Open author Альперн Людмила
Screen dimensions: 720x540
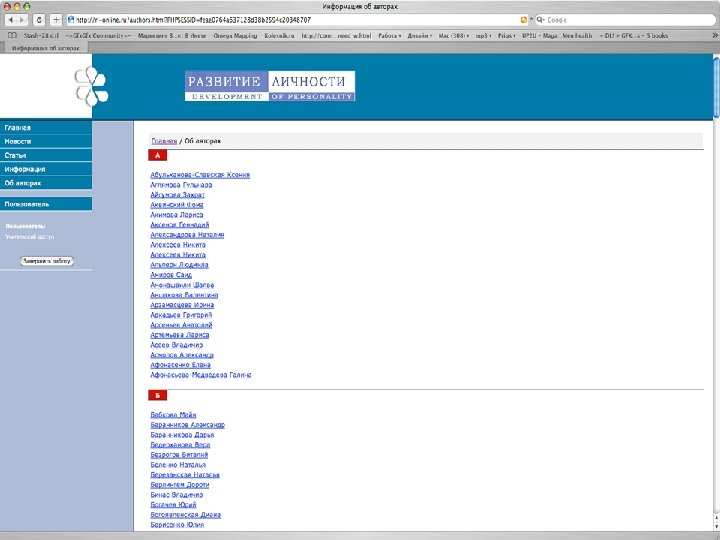(x=180, y=264)
